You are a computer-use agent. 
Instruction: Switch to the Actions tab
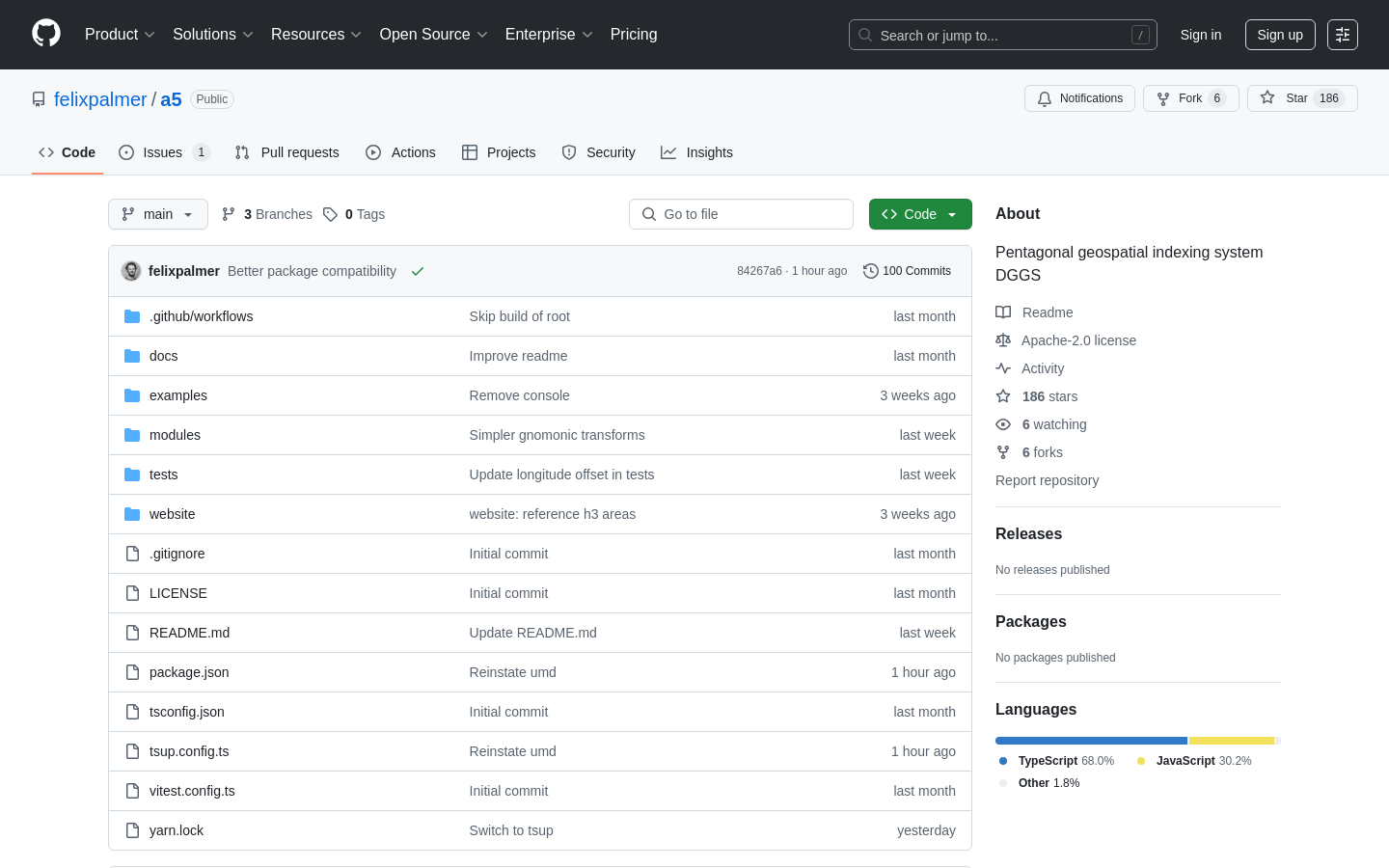[x=401, y=152]
